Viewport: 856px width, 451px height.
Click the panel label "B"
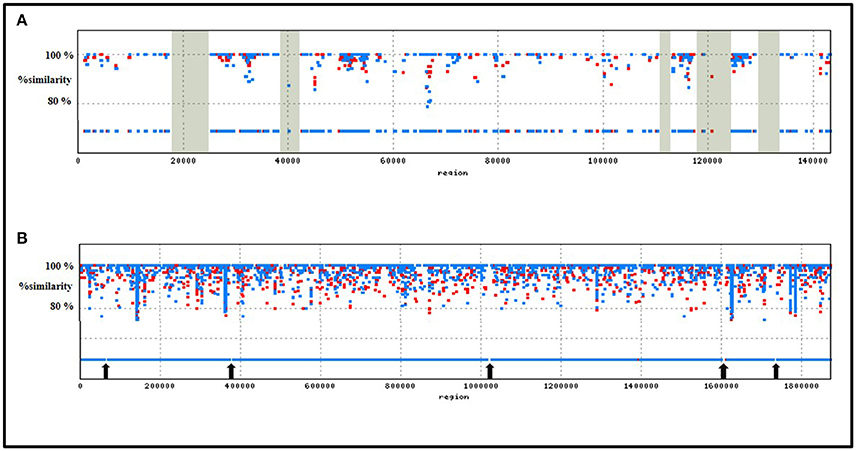[x=22, y=238]
